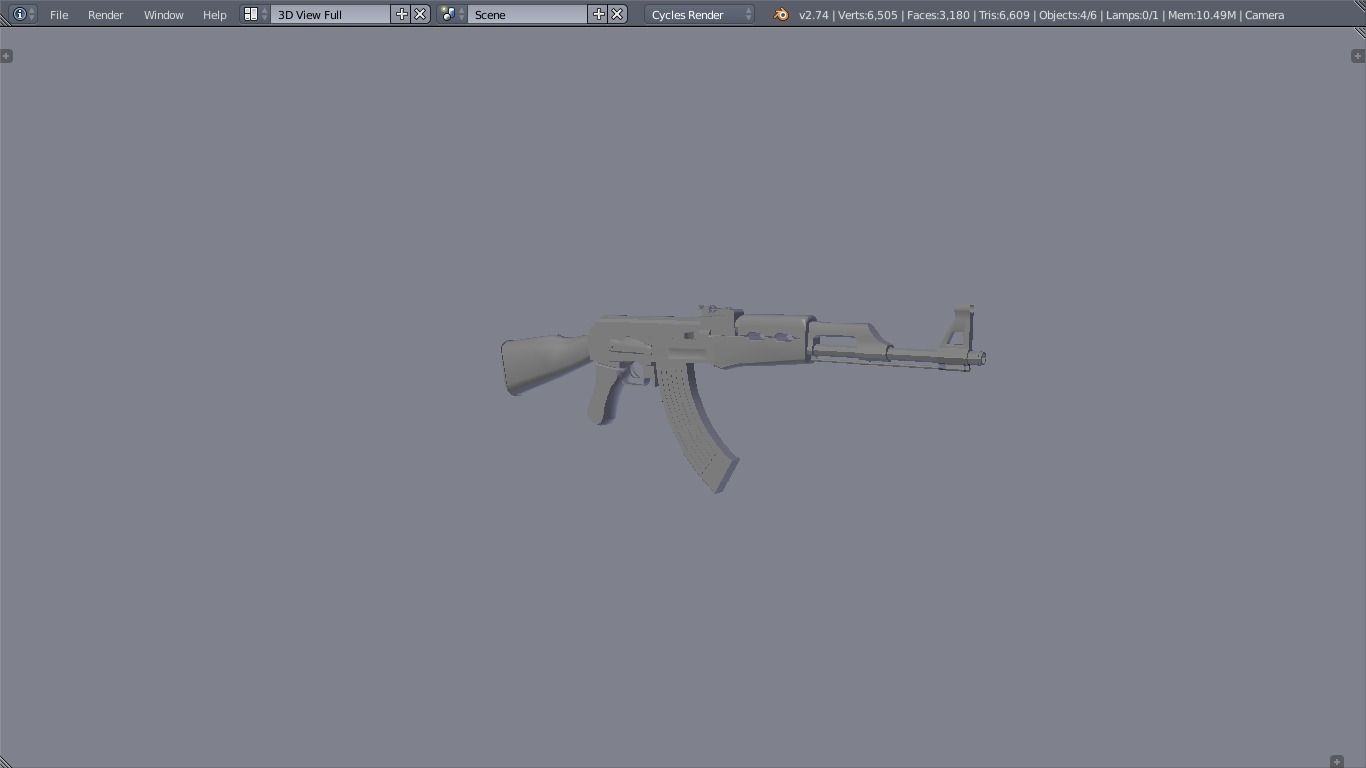This screenshot has height=768, width=1366.
Task: Click the 3D View Full name field
Action: pyautogui.click(x=330, y=14)
